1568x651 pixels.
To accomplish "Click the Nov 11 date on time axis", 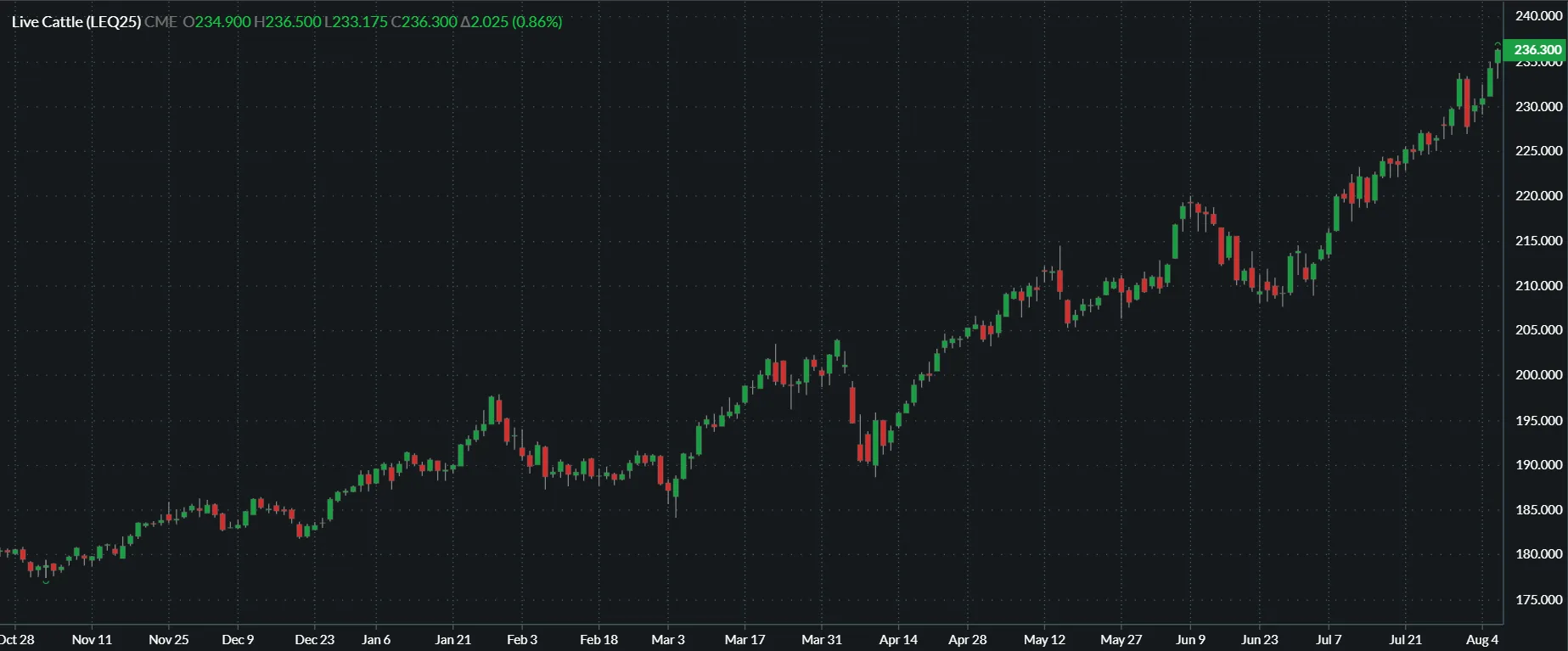I will [92, 639].
